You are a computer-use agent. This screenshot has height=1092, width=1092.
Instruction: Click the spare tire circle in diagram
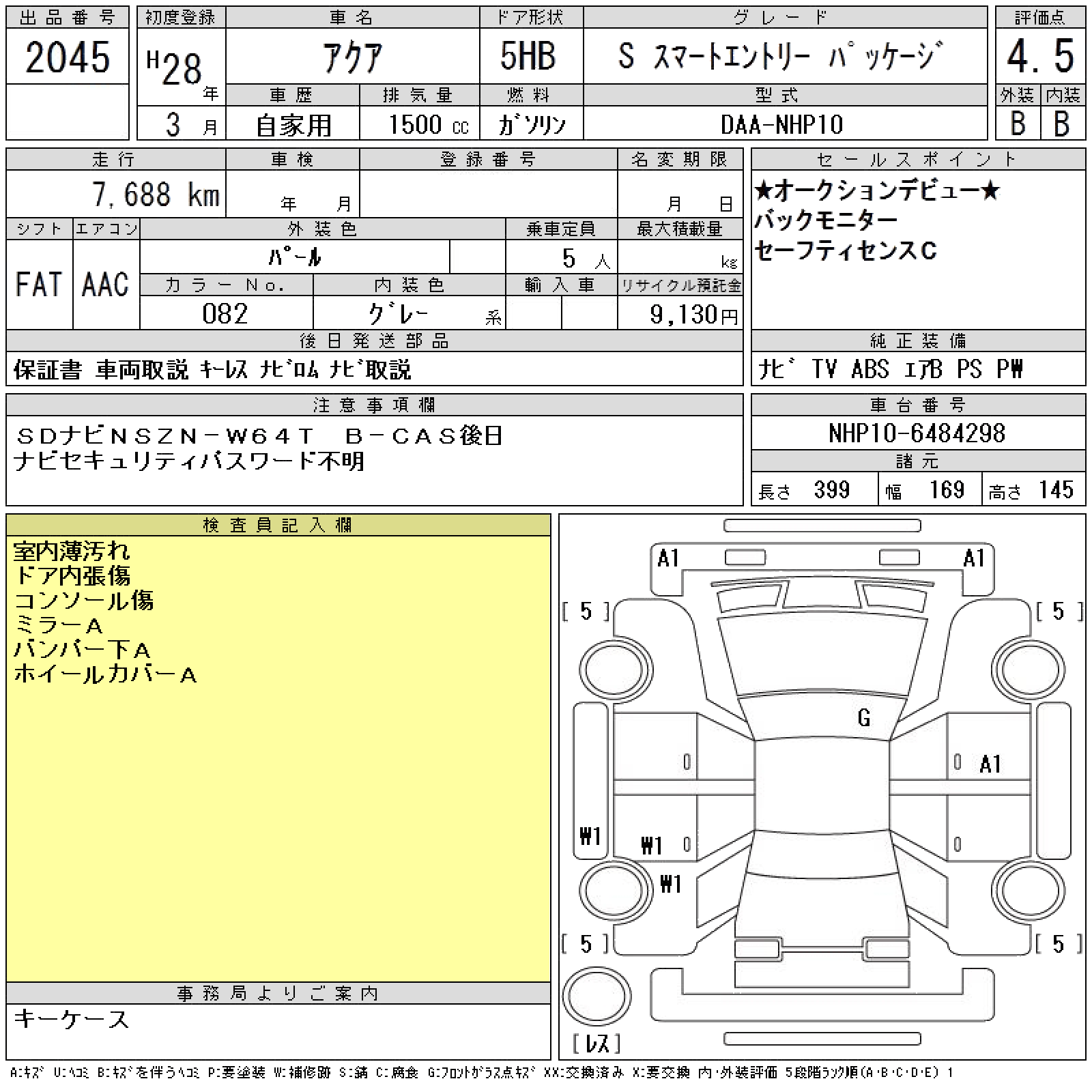point(596,996)
